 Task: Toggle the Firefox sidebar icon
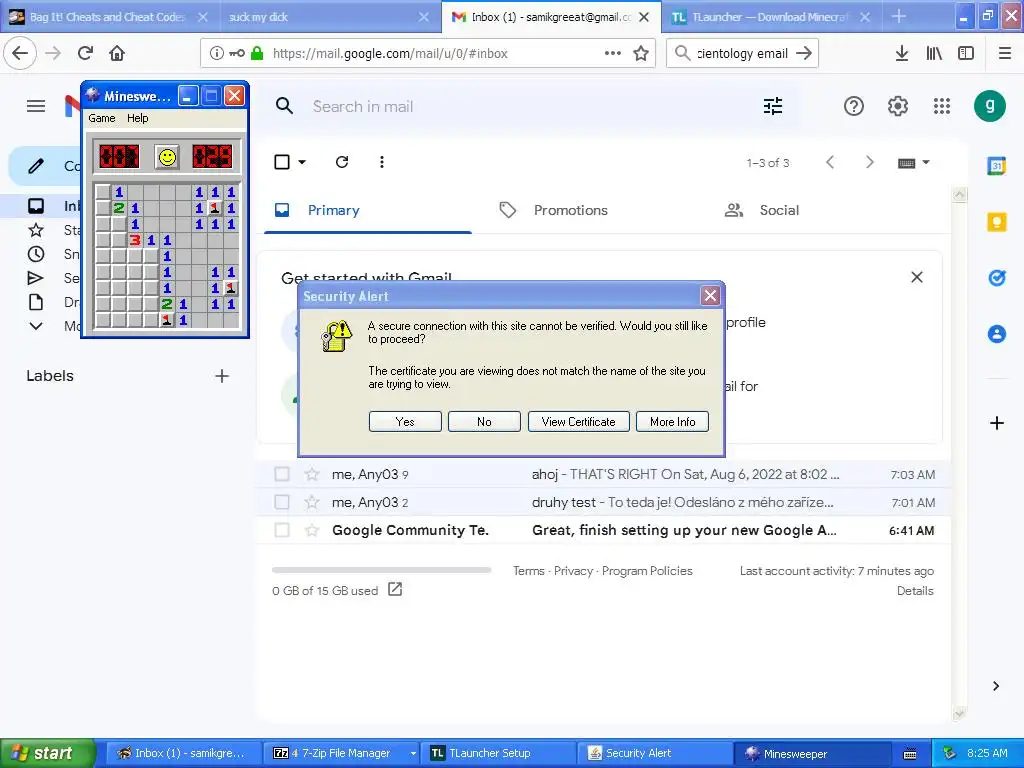point(966,53)
